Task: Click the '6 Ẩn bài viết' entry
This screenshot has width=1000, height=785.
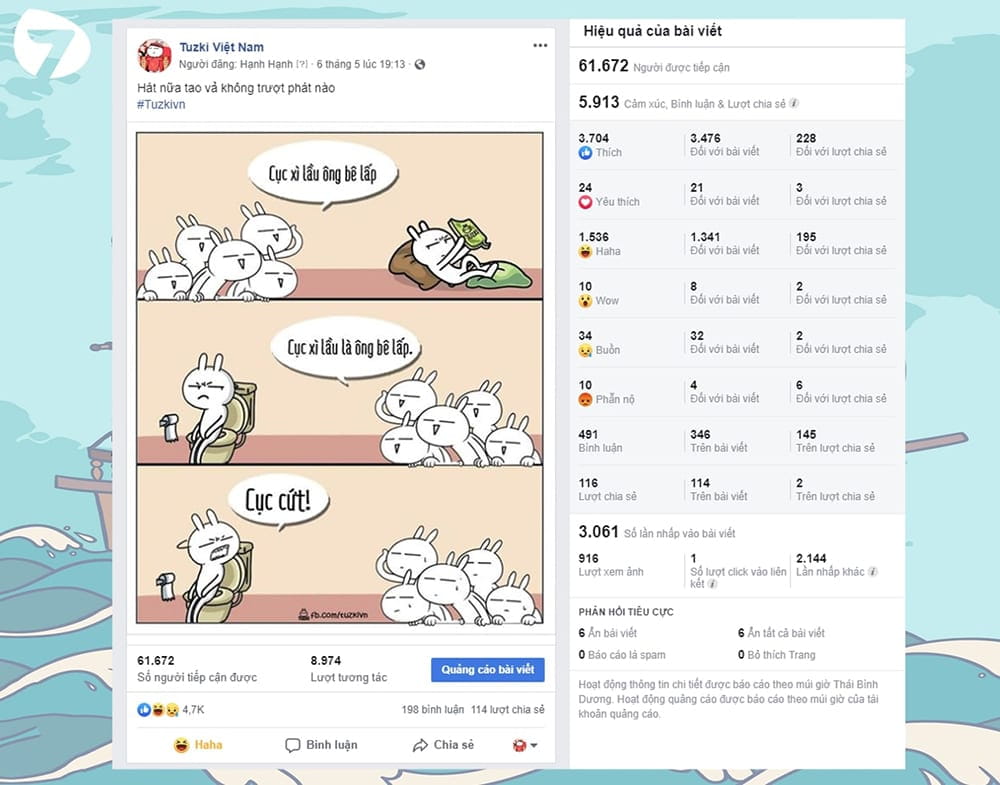Action: click(x=608, y=633)
